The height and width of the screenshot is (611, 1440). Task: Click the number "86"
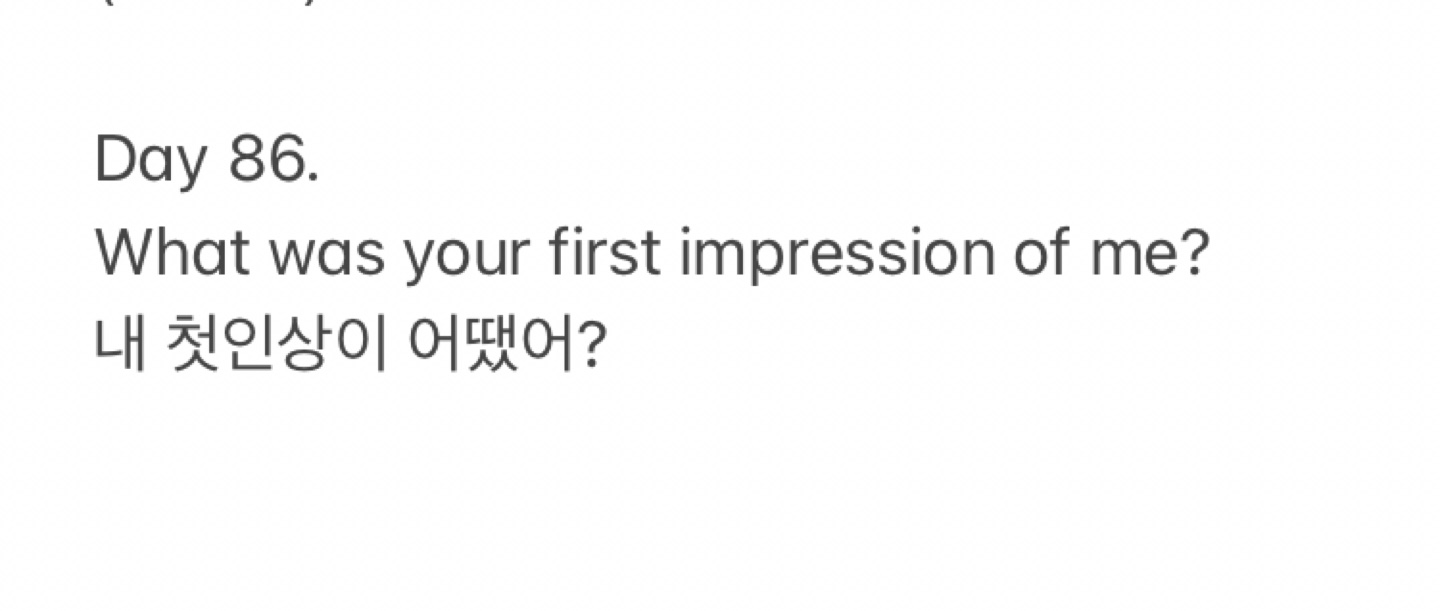266,159
